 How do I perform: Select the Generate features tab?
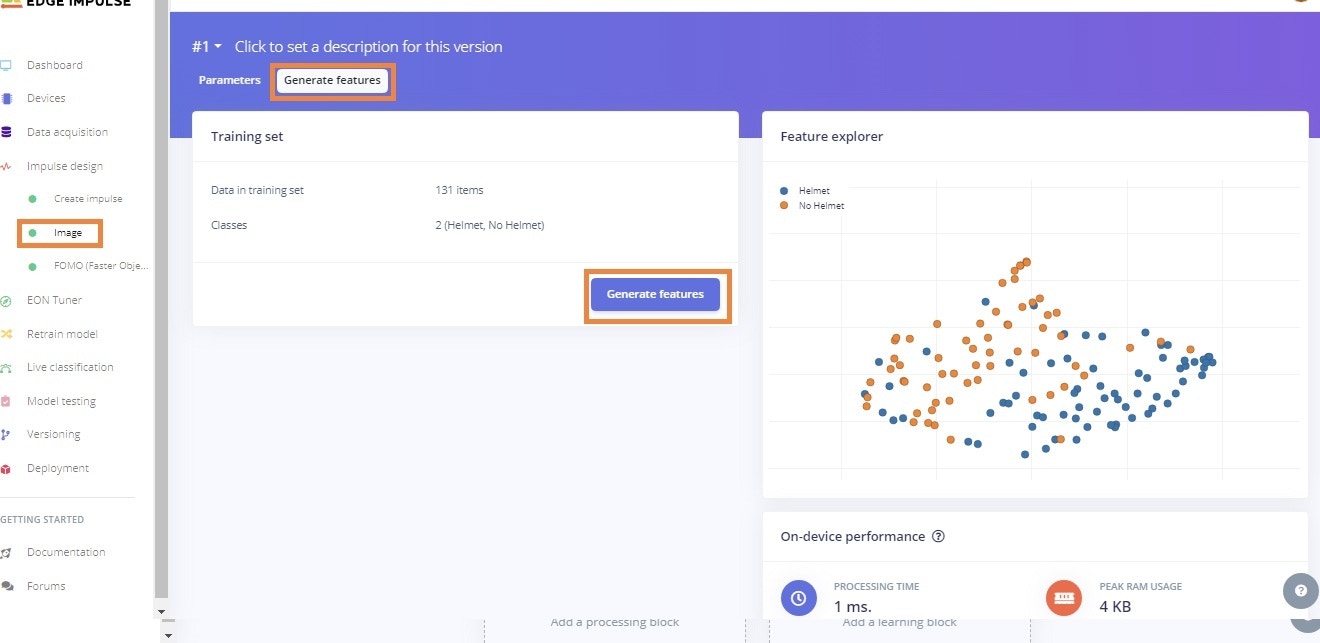332,80
